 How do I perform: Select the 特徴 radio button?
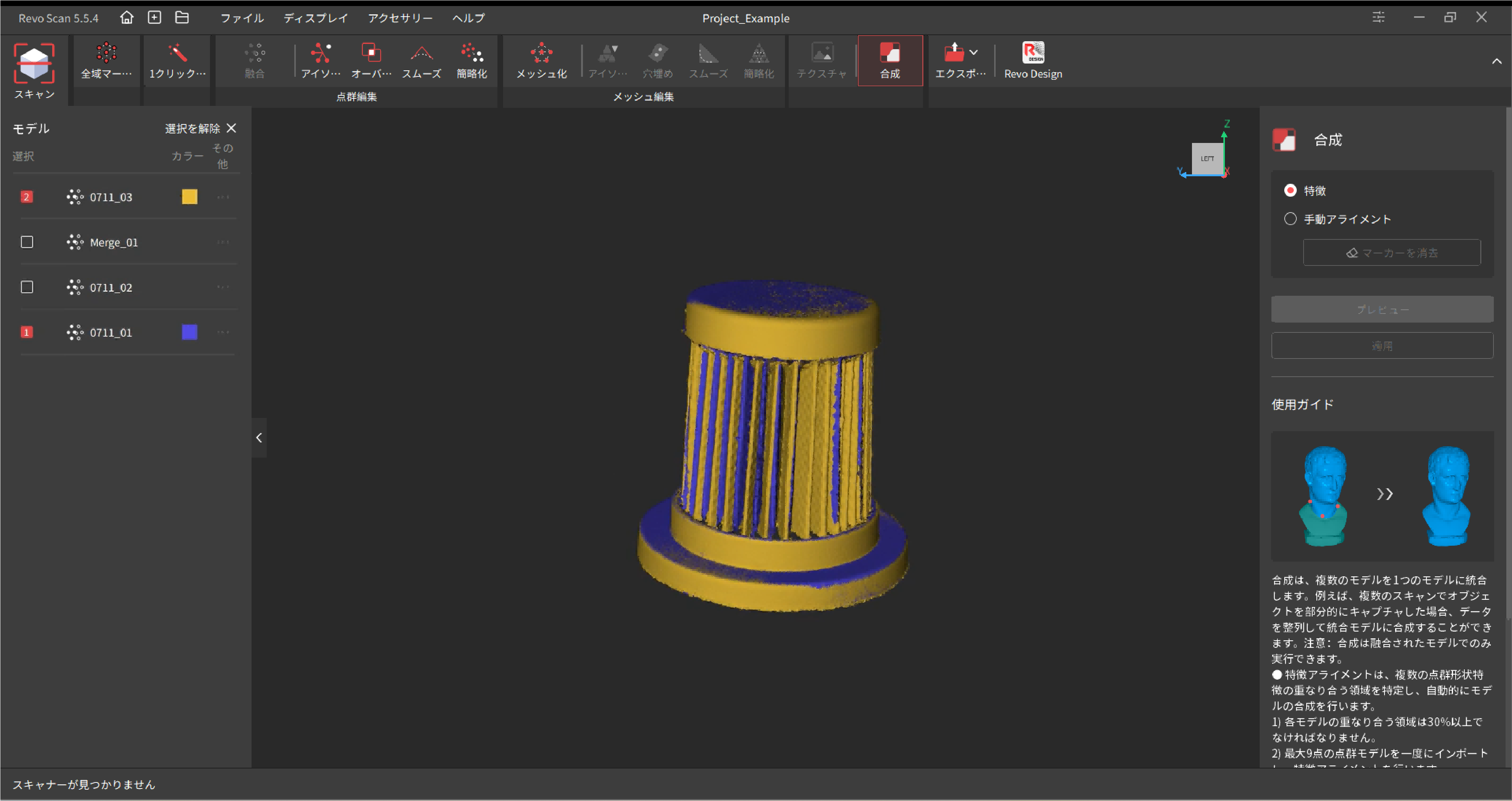click(x=1290, y=191)
